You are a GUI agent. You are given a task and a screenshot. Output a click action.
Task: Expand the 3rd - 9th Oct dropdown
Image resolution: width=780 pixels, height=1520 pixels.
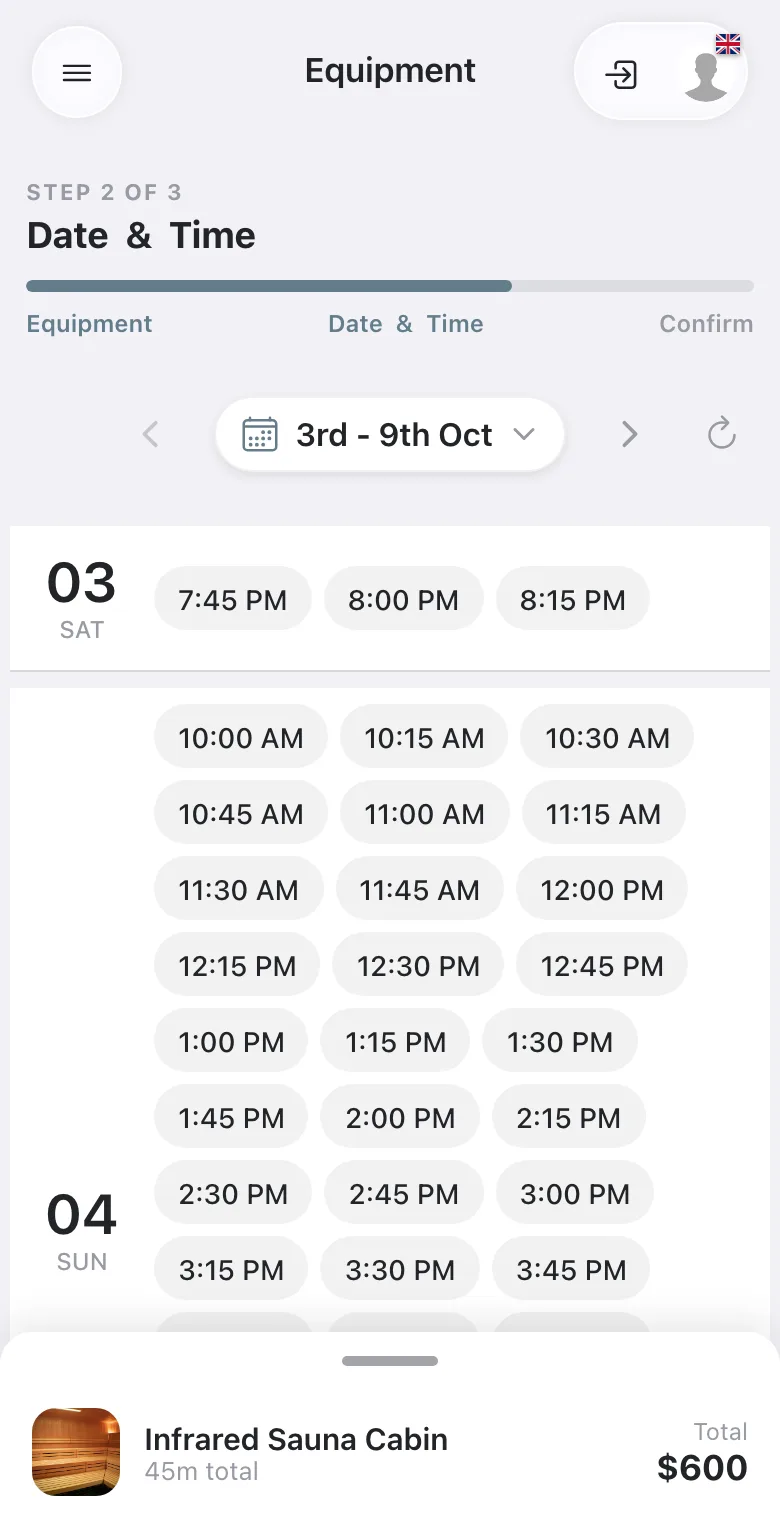[390, 435]
